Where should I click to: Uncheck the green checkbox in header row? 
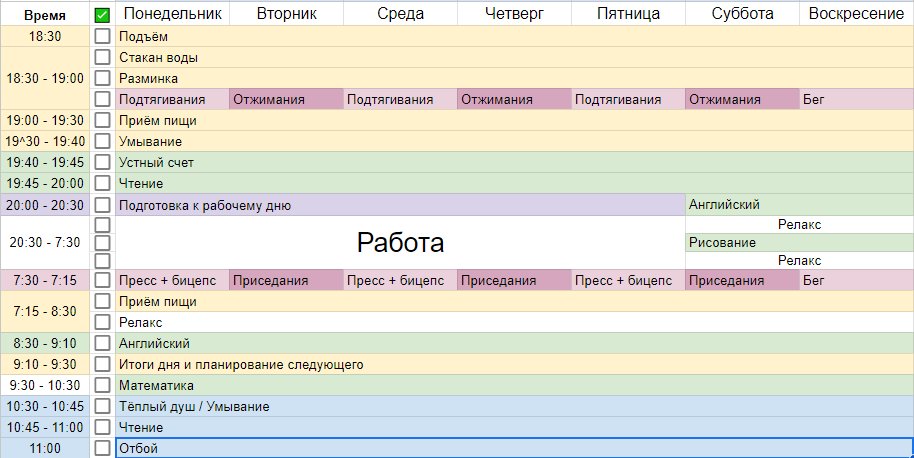102,15
